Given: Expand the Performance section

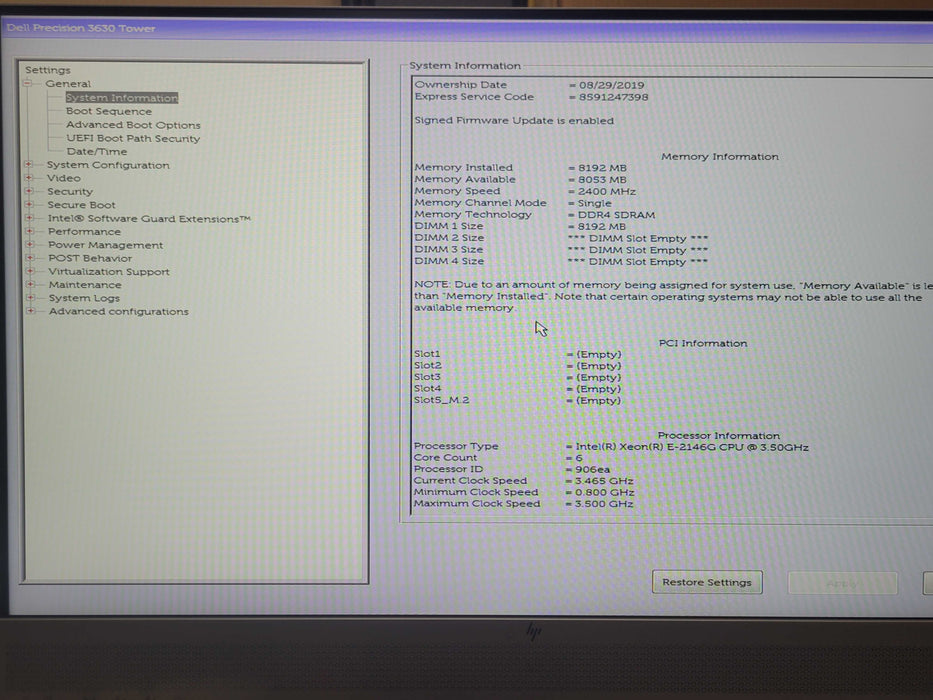Looking at the screenshot, I should [x=31, y=231].
